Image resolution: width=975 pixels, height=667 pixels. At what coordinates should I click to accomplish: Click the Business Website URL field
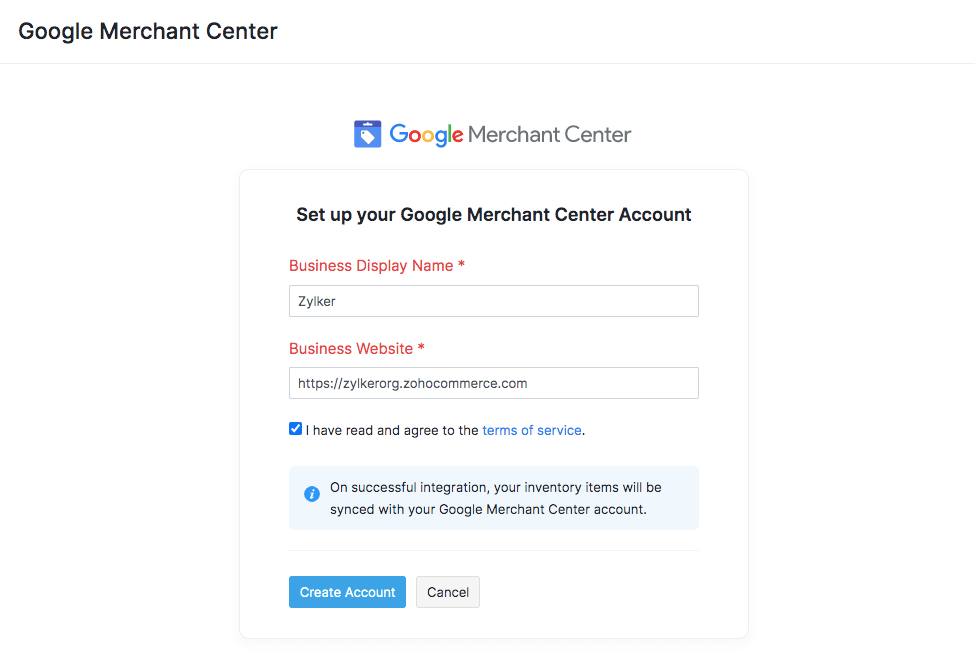pyautogui.click(x=493, y=383)
